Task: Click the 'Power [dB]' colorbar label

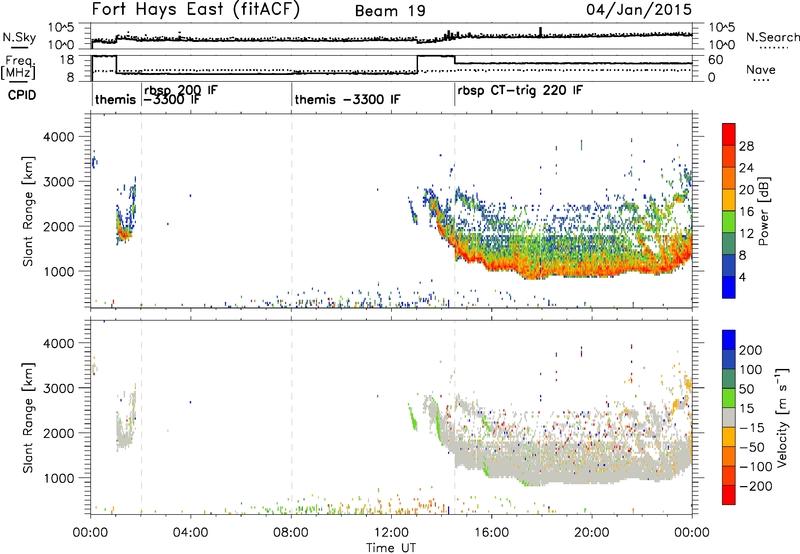Action: [764, 211]
